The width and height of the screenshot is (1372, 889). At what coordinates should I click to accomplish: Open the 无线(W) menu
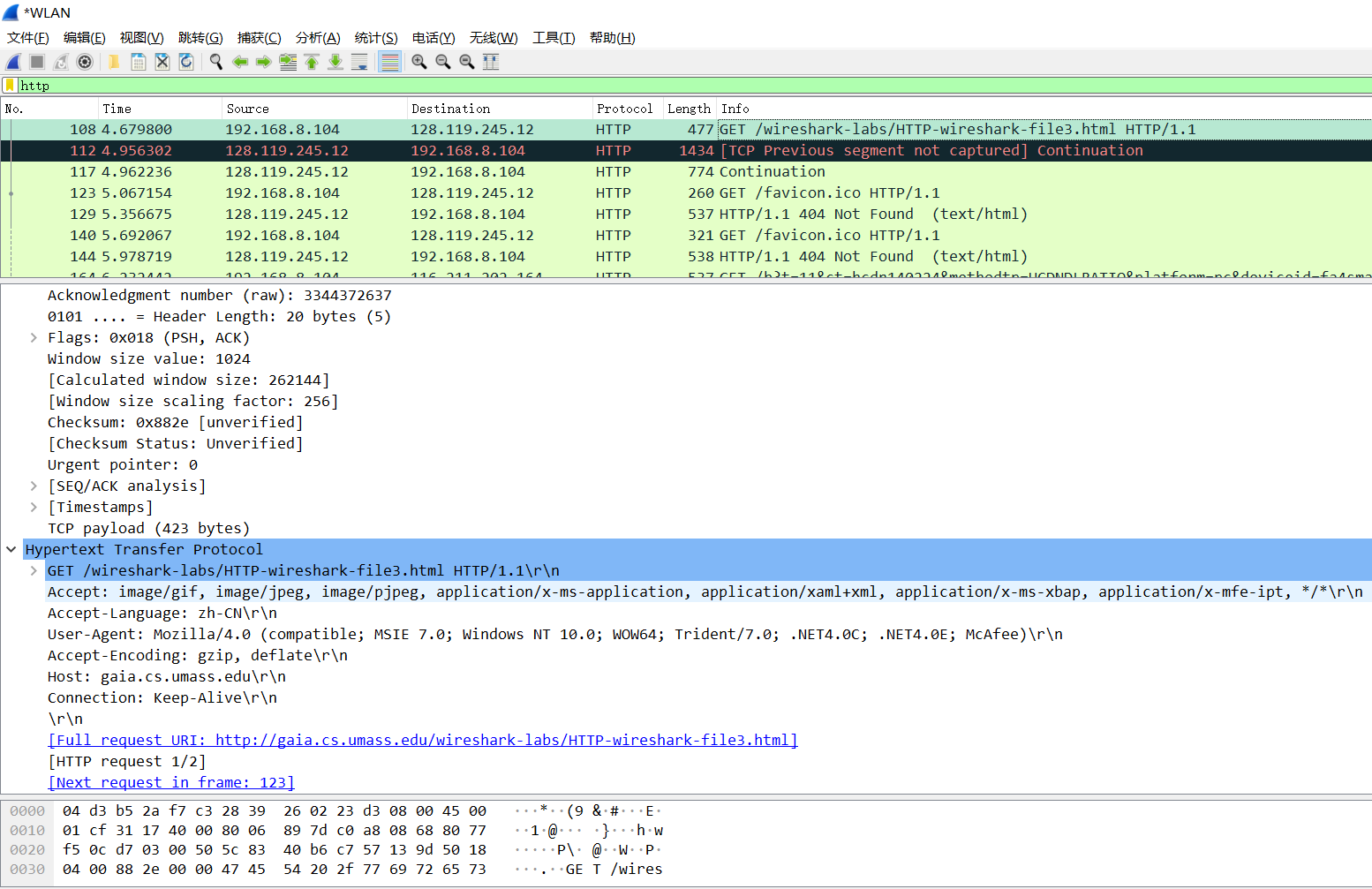click(x=494, y=38)
